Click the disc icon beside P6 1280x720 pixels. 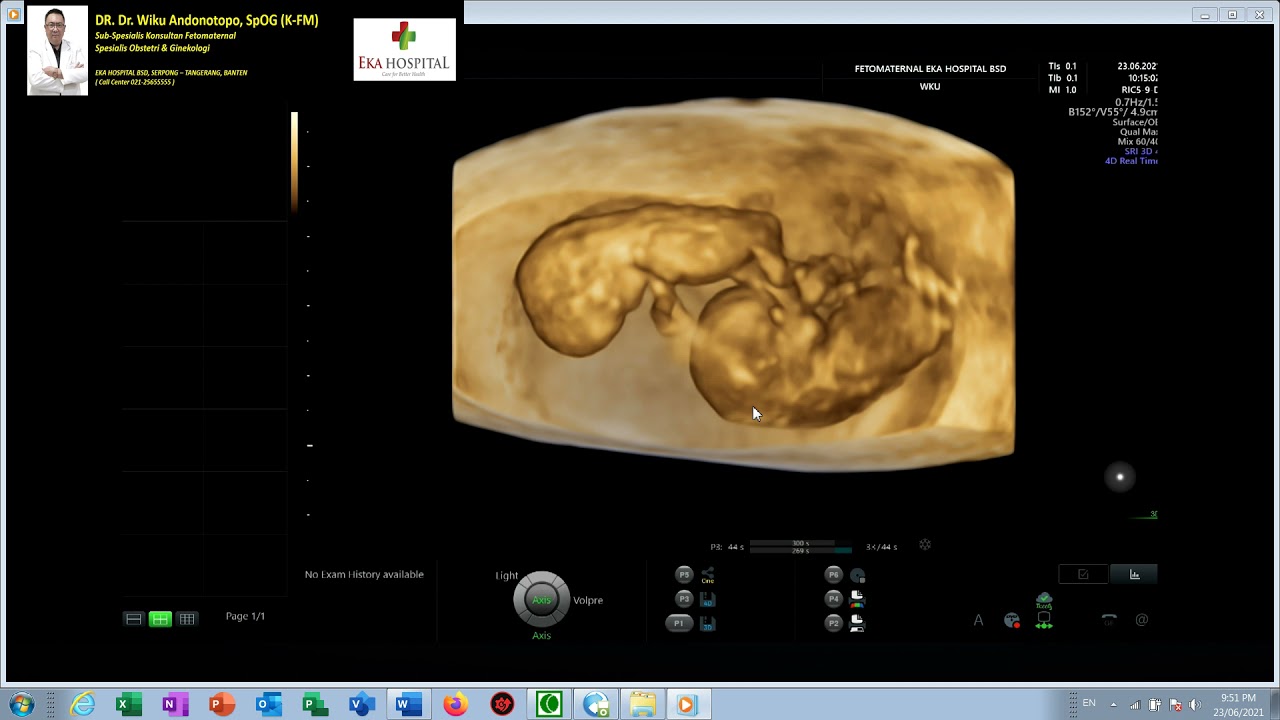coord(857,576)
